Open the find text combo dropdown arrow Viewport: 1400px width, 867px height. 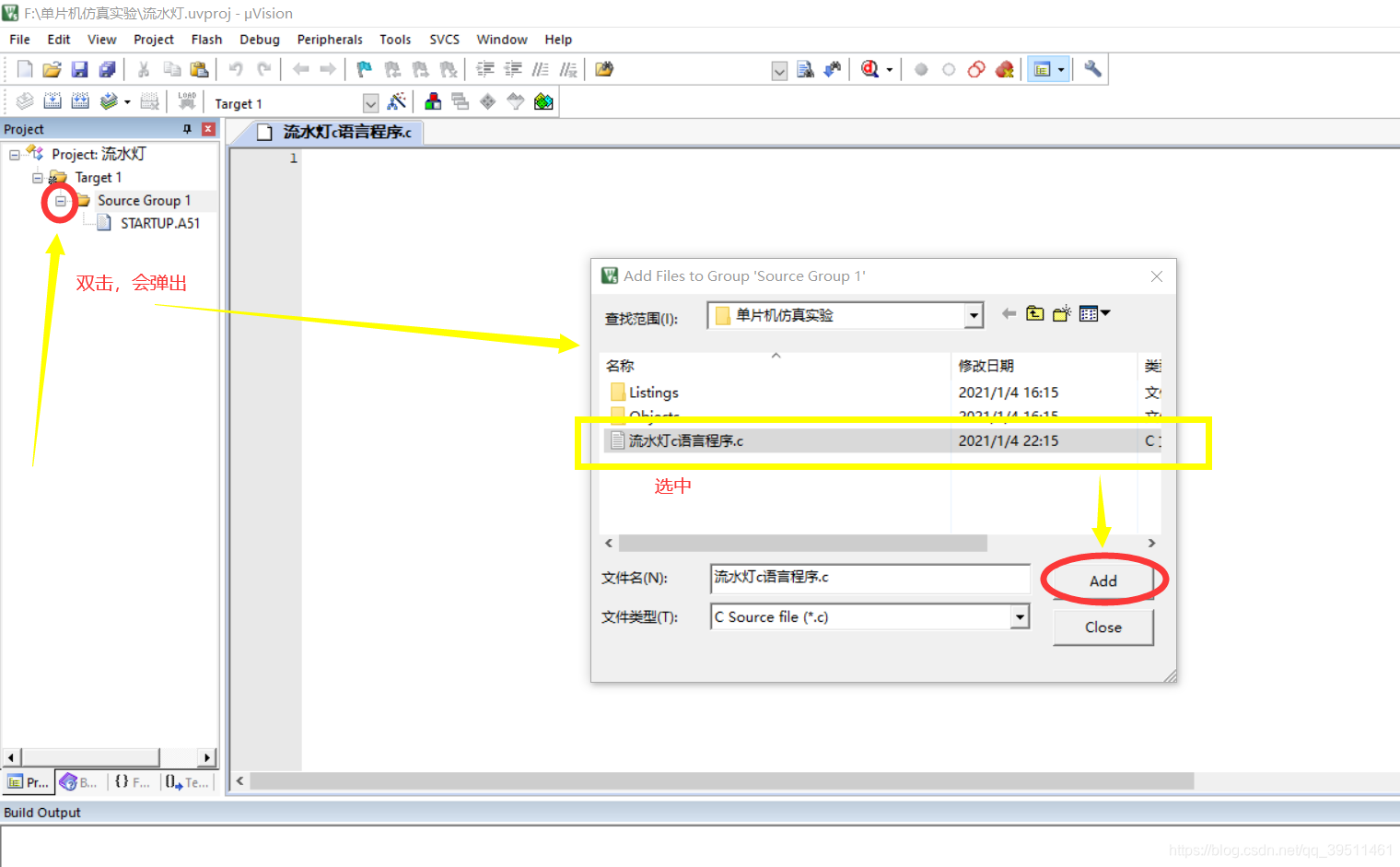point(779,71)
